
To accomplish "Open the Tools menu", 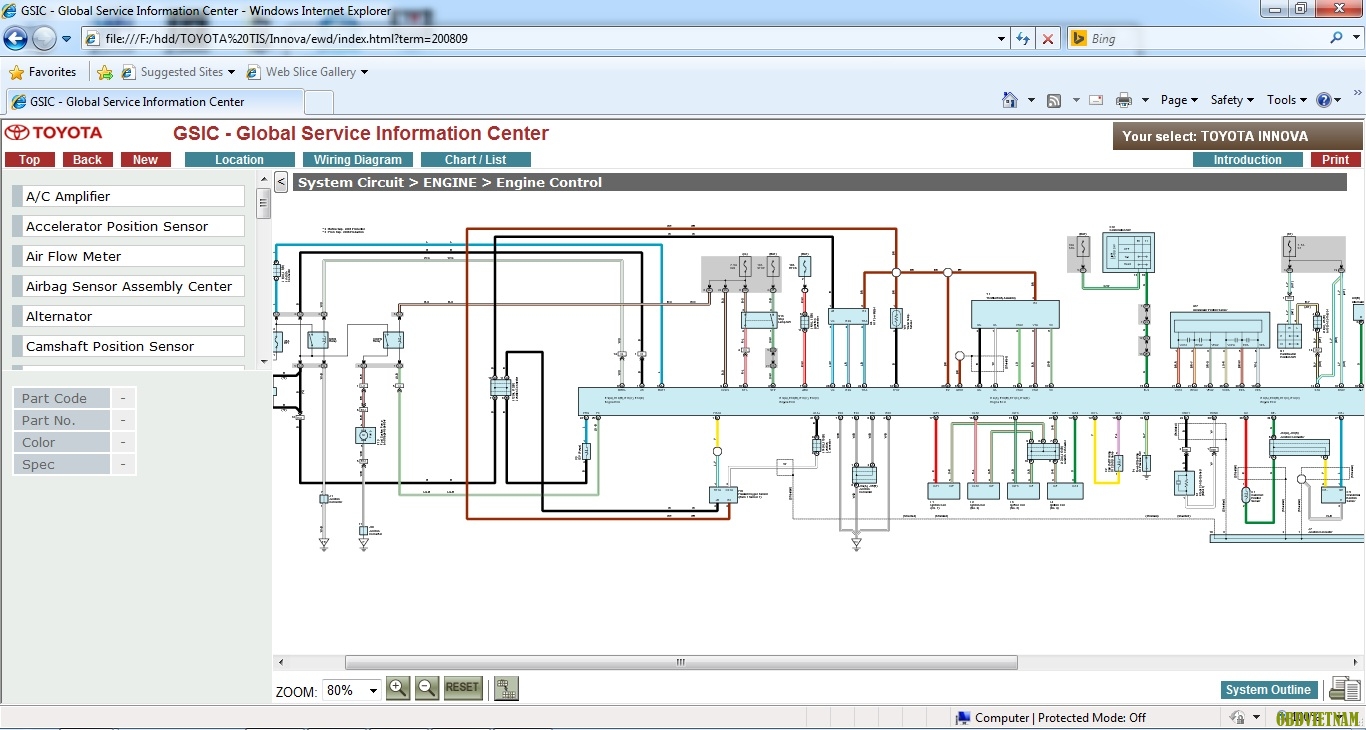I will [x=1286, y=100].
